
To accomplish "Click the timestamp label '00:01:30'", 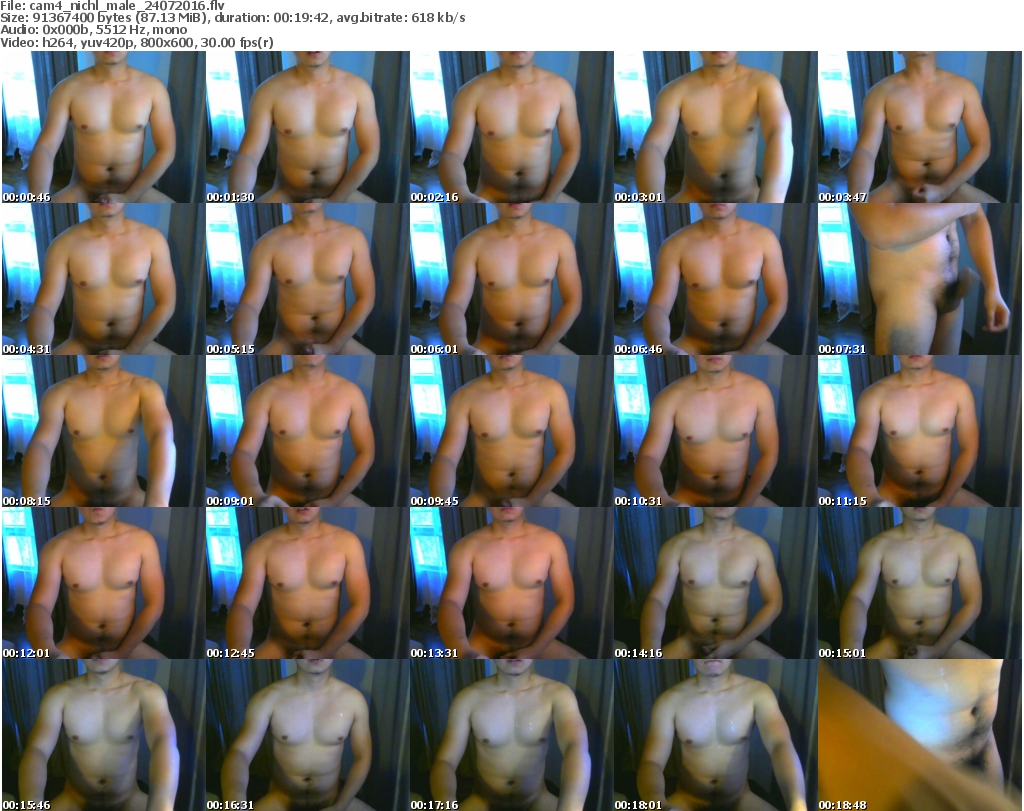I will point(231,197).
